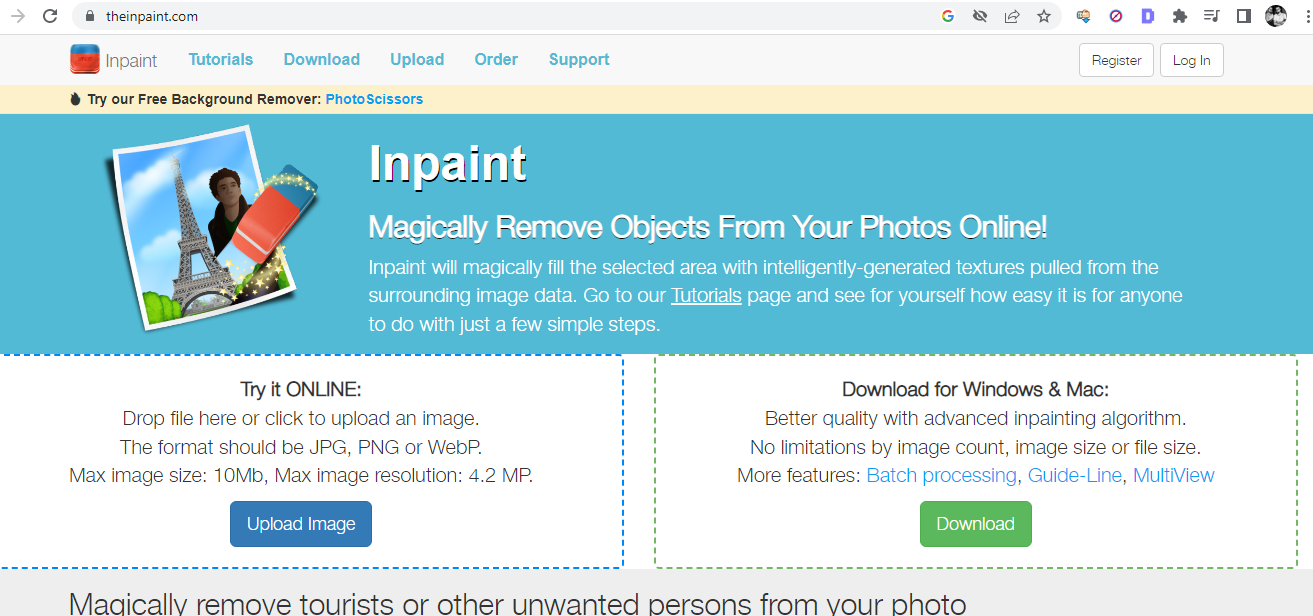
Task: Open the Batch processing link
Action: [x=941, y=475]
